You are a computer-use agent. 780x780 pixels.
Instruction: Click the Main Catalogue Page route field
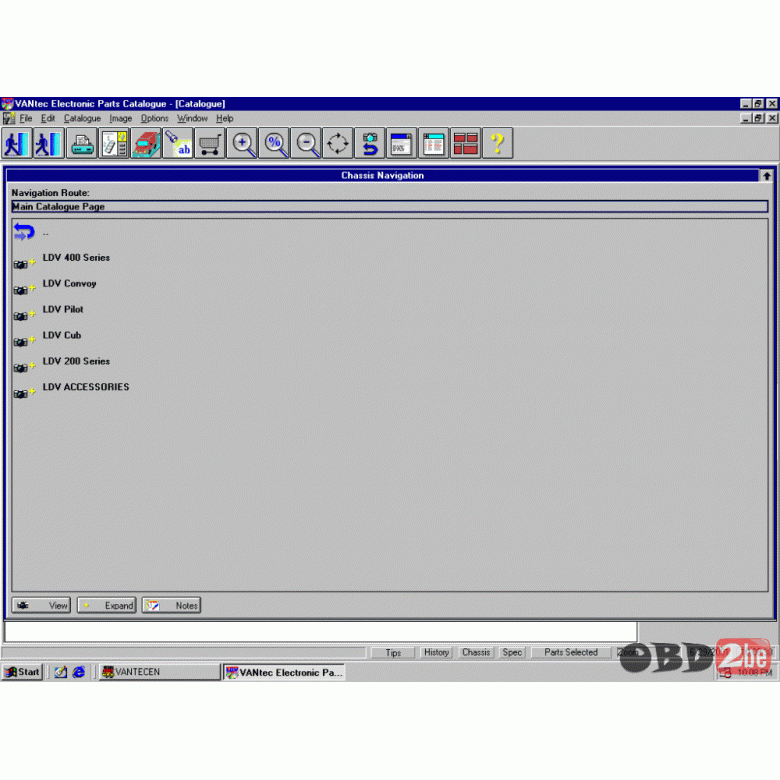pos(390,206)
